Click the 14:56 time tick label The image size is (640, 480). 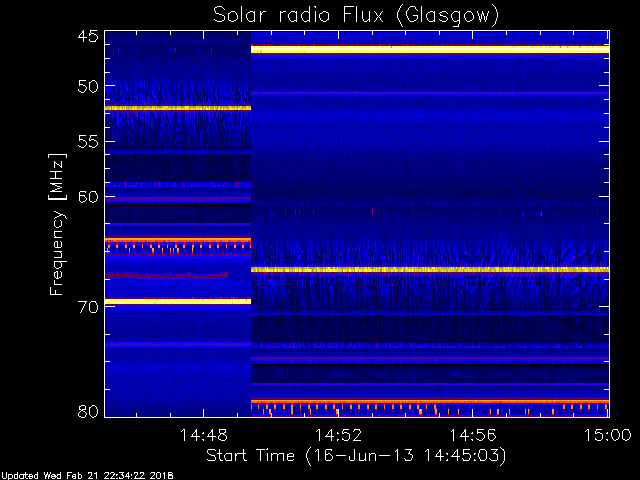click(473, 436)
